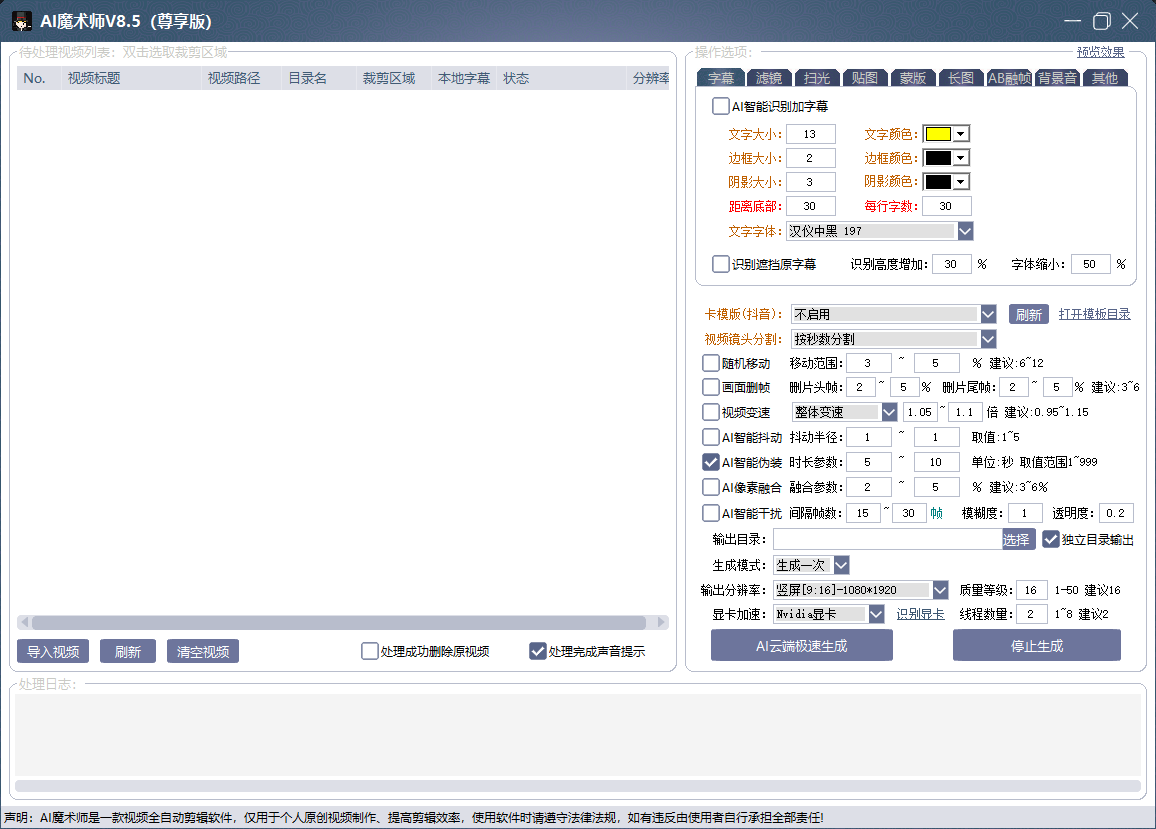Enable AI智能识别加字幕 checkbox
This screenshot has width=1156, height=829.
pyautogui.click(x=721, y=106)
